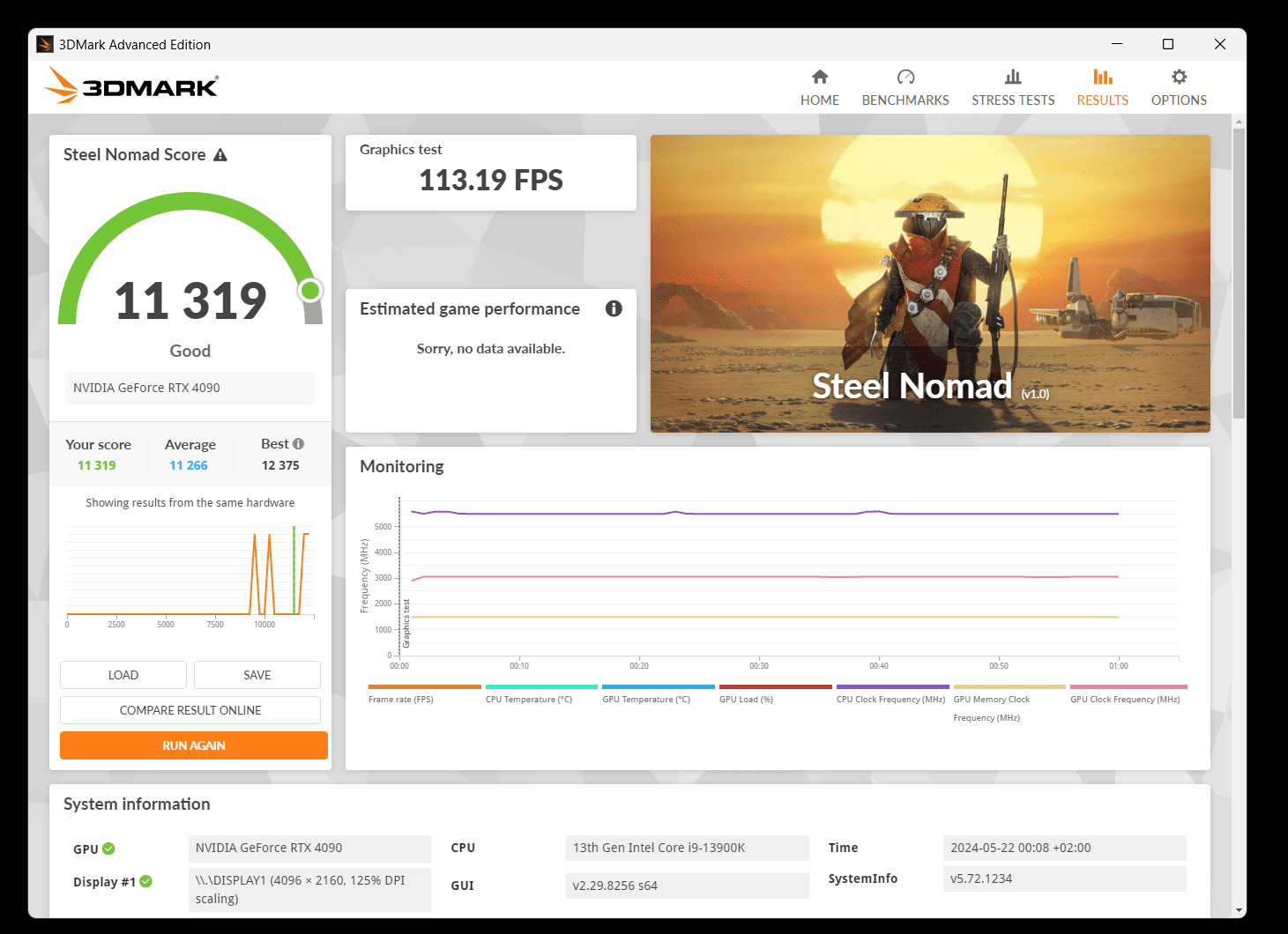Toggle the CPU Clock Frequency legend entry

[x=892, y=693]
